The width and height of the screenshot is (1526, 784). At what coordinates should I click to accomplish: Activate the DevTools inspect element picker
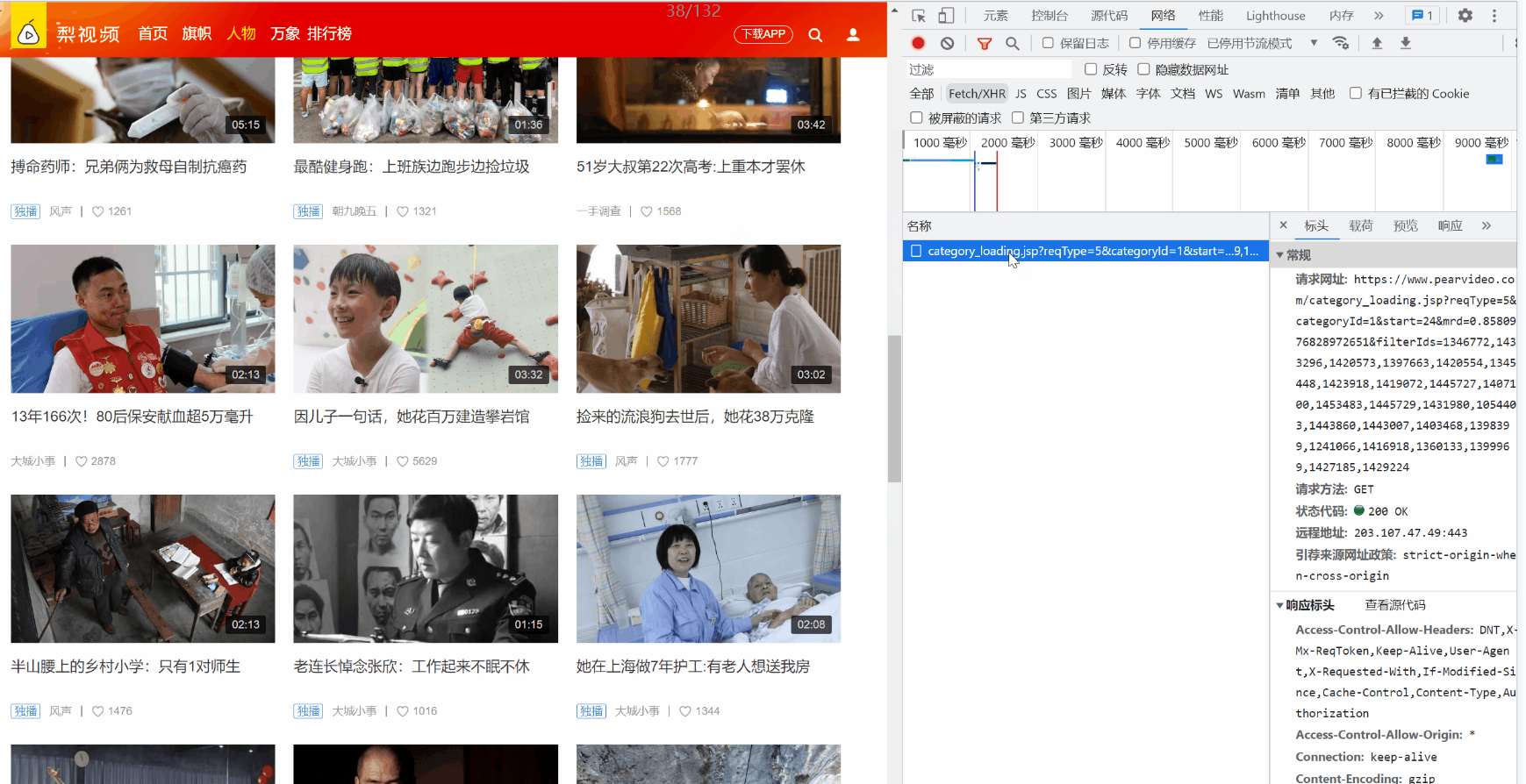click(919, 16)
